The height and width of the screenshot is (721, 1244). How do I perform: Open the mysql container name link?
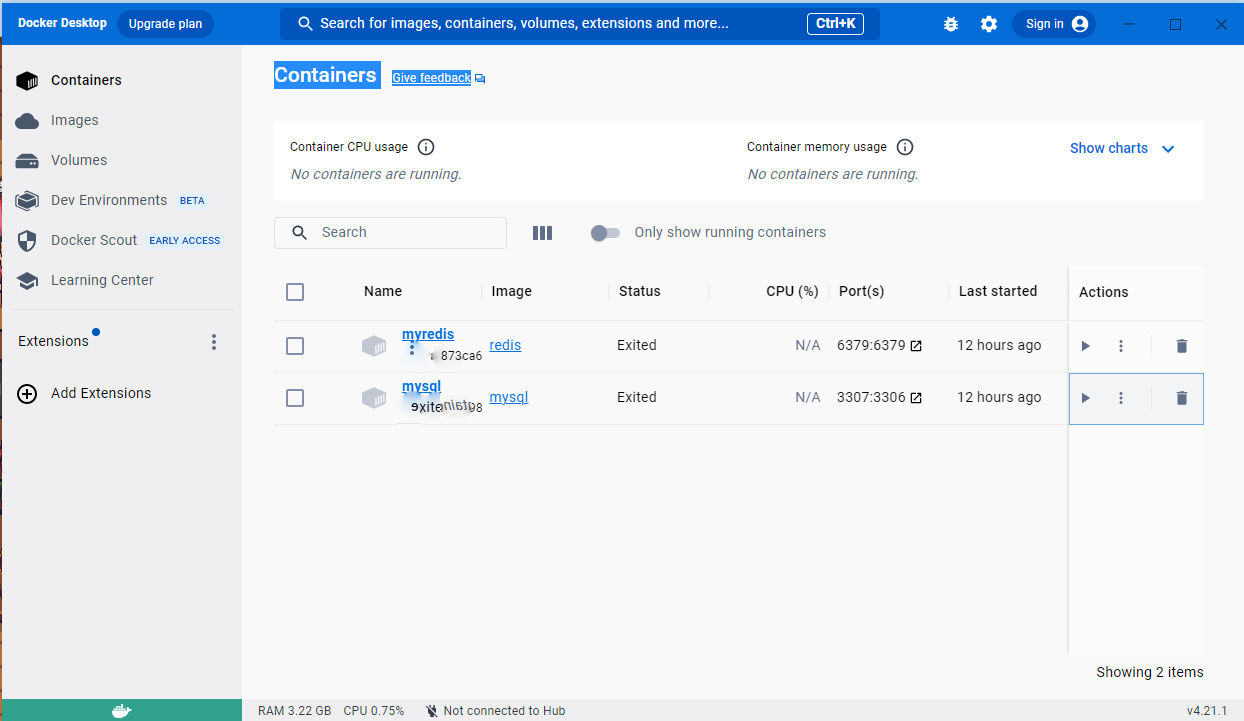(421, 387)
